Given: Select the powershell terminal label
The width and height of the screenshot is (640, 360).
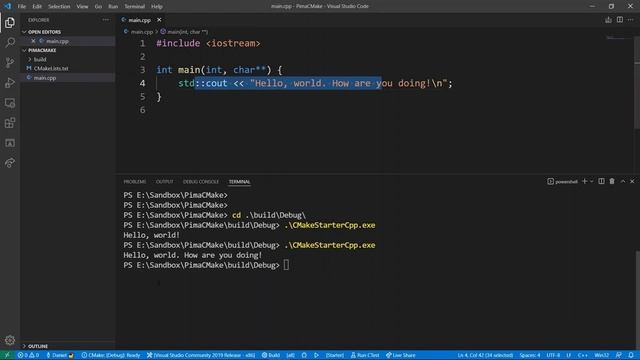Looking at the screenshot, I should (x=562, y=181).
